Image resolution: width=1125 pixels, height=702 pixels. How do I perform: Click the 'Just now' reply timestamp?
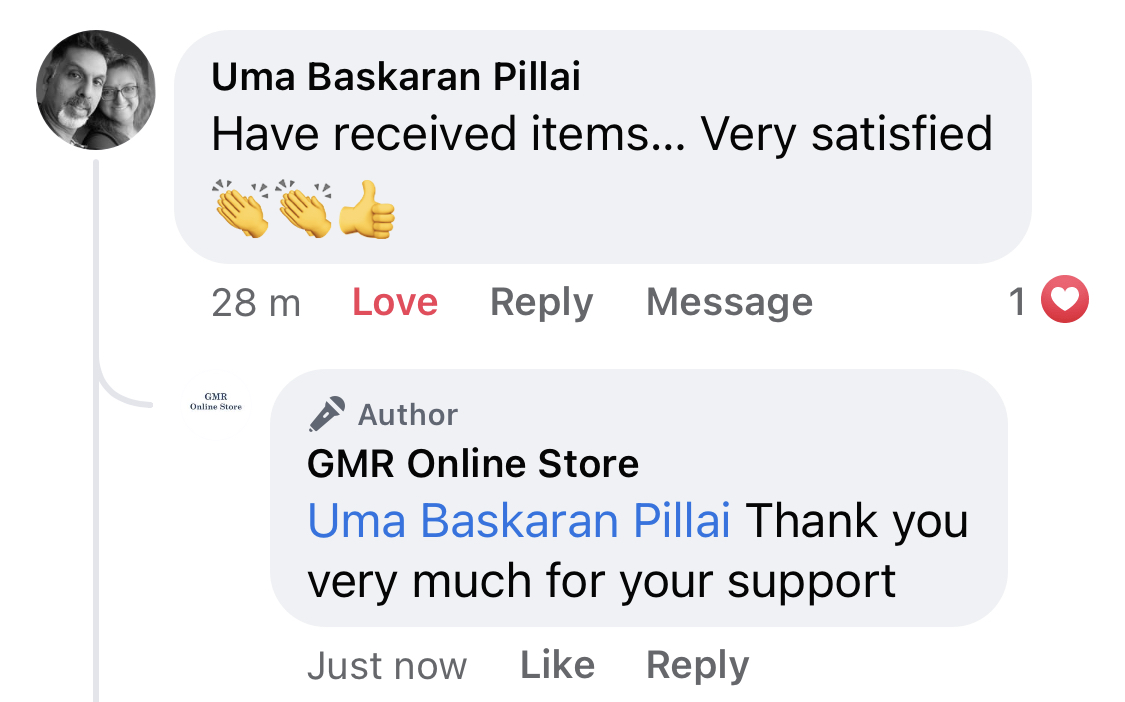pyautogui.click(x=387, y=666)
